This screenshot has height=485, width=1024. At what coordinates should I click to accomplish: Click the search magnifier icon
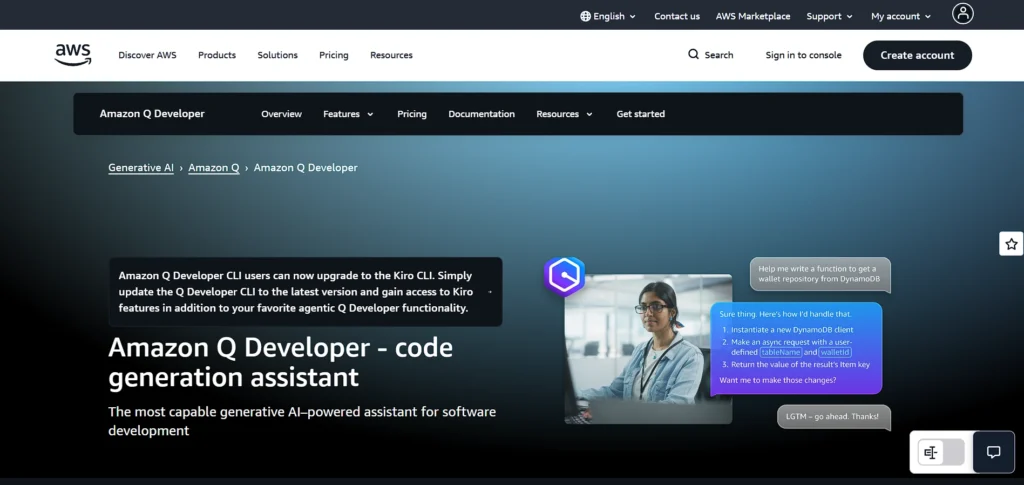[694, 54]
